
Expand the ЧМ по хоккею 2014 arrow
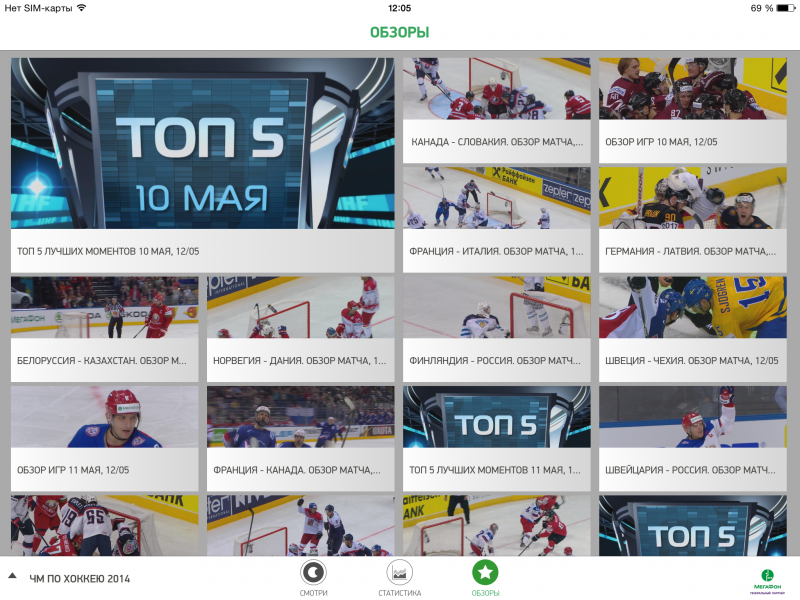tap(12, 577)
